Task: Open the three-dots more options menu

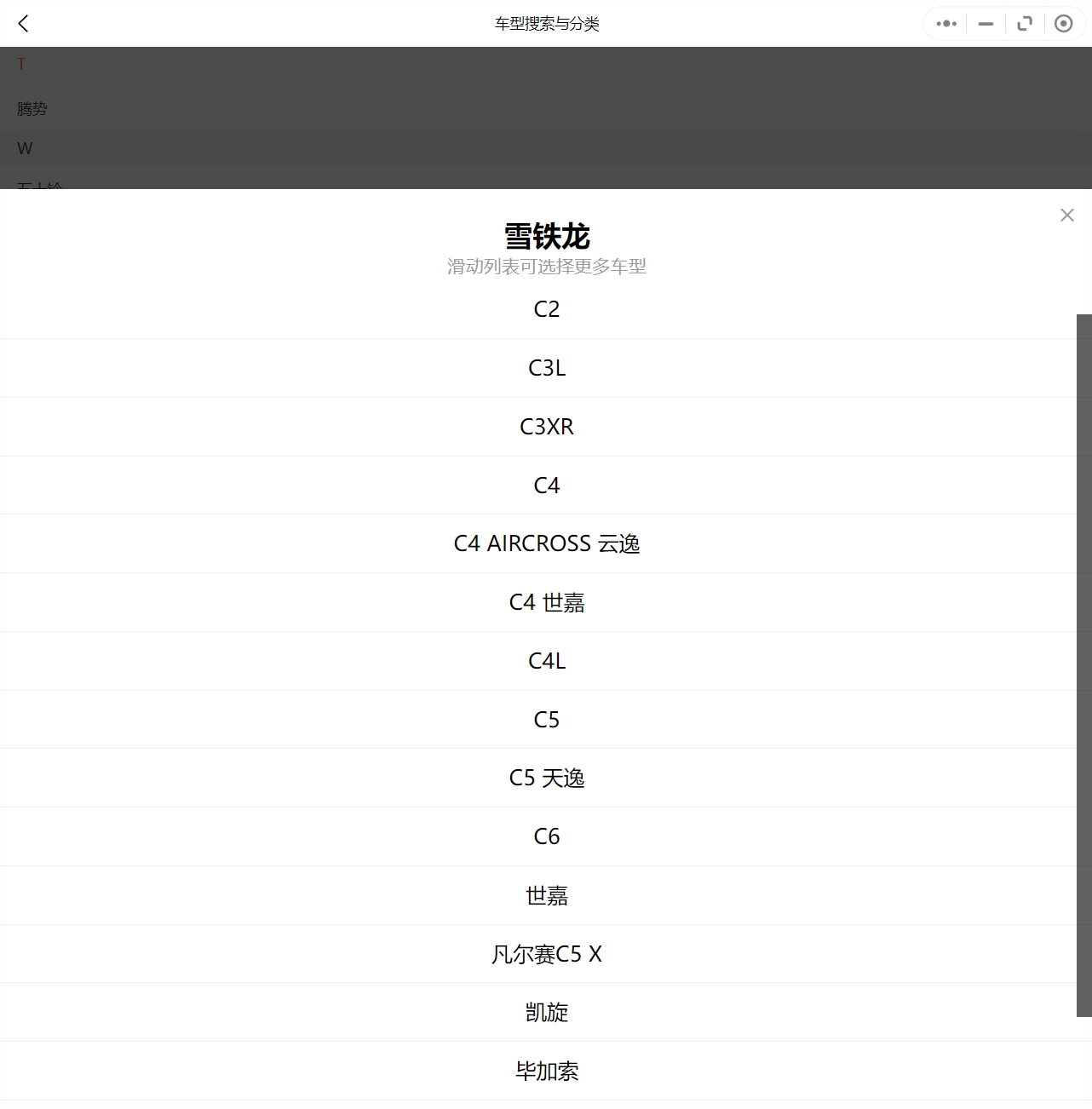Action: (946, 24)
